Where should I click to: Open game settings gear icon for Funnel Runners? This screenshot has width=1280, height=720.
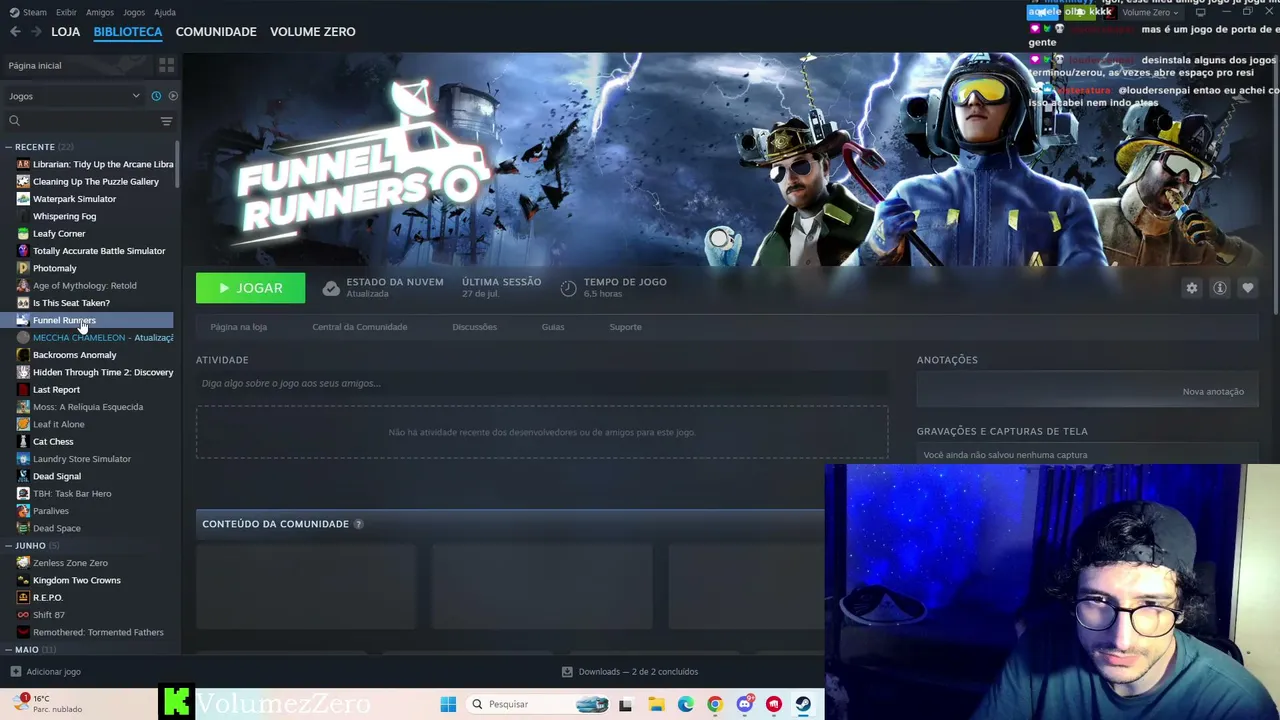click(x=1191, y=288)
